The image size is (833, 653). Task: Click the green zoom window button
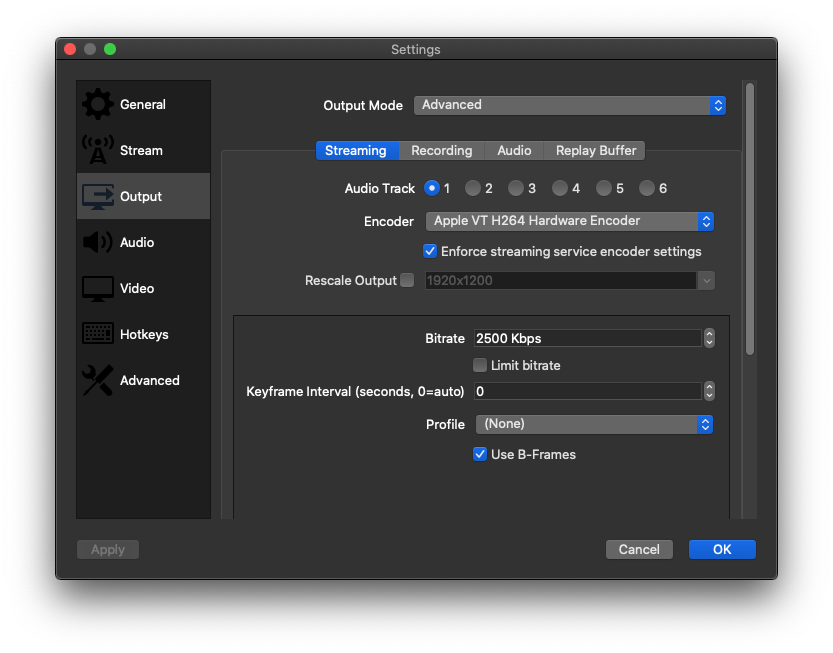110,49
